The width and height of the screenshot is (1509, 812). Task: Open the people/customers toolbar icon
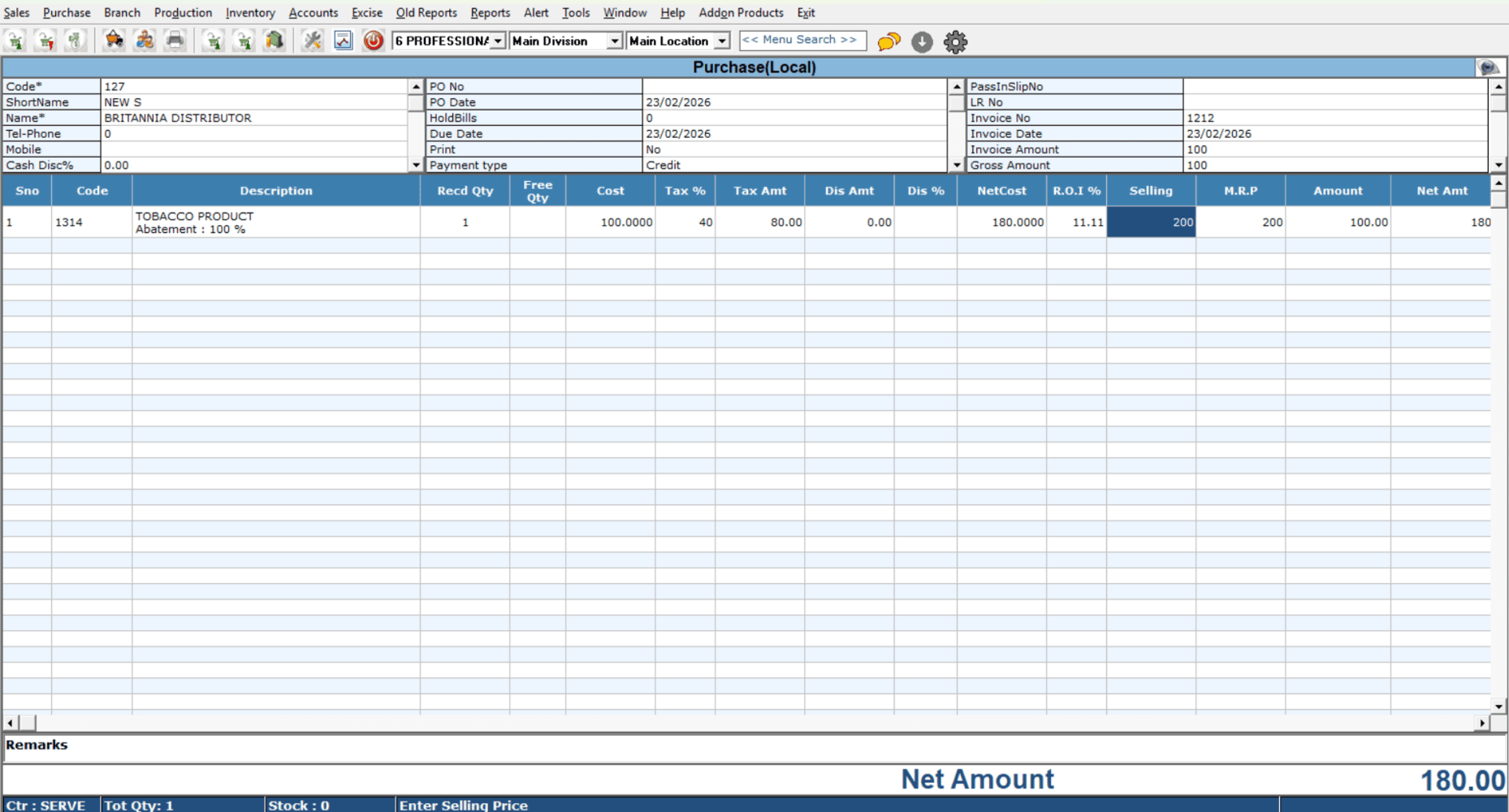(145, 41)
